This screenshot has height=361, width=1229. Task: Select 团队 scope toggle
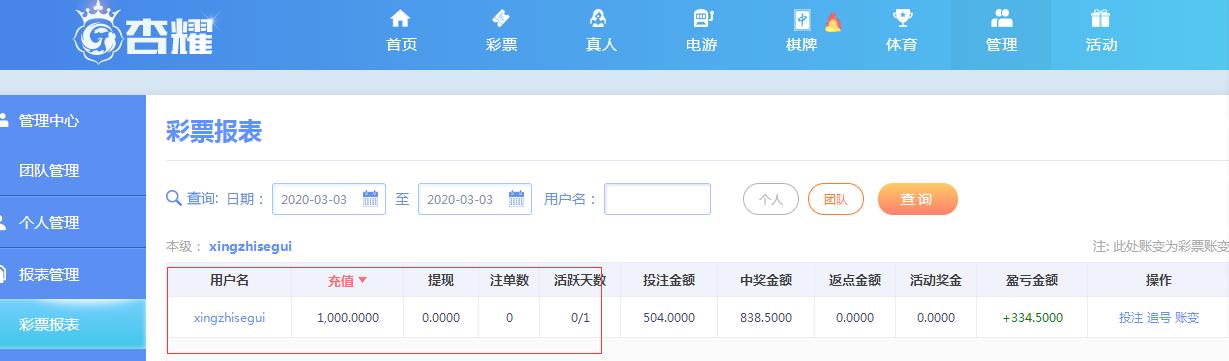pyautogui.click(x=835, y=199)
